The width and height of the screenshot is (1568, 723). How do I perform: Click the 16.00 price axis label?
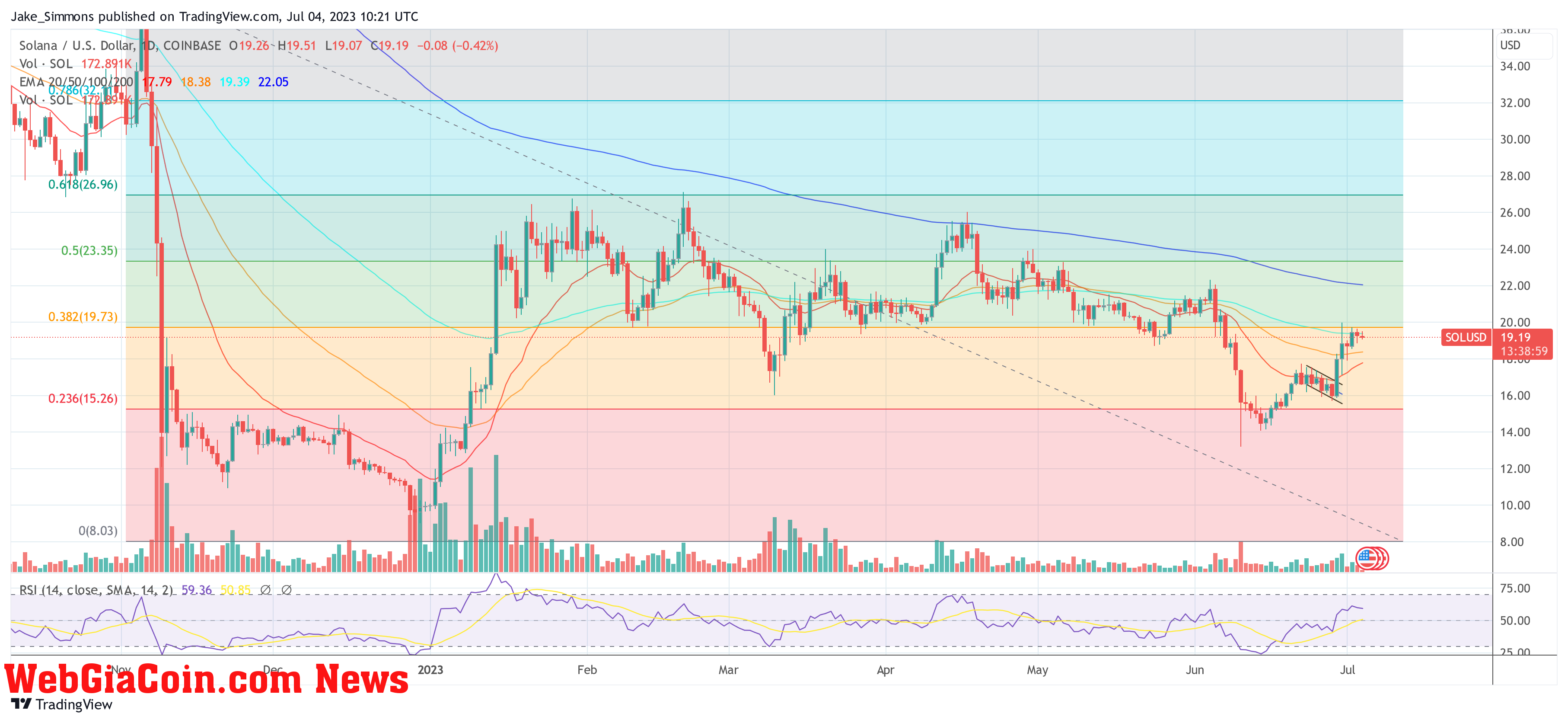point(1515,395)
